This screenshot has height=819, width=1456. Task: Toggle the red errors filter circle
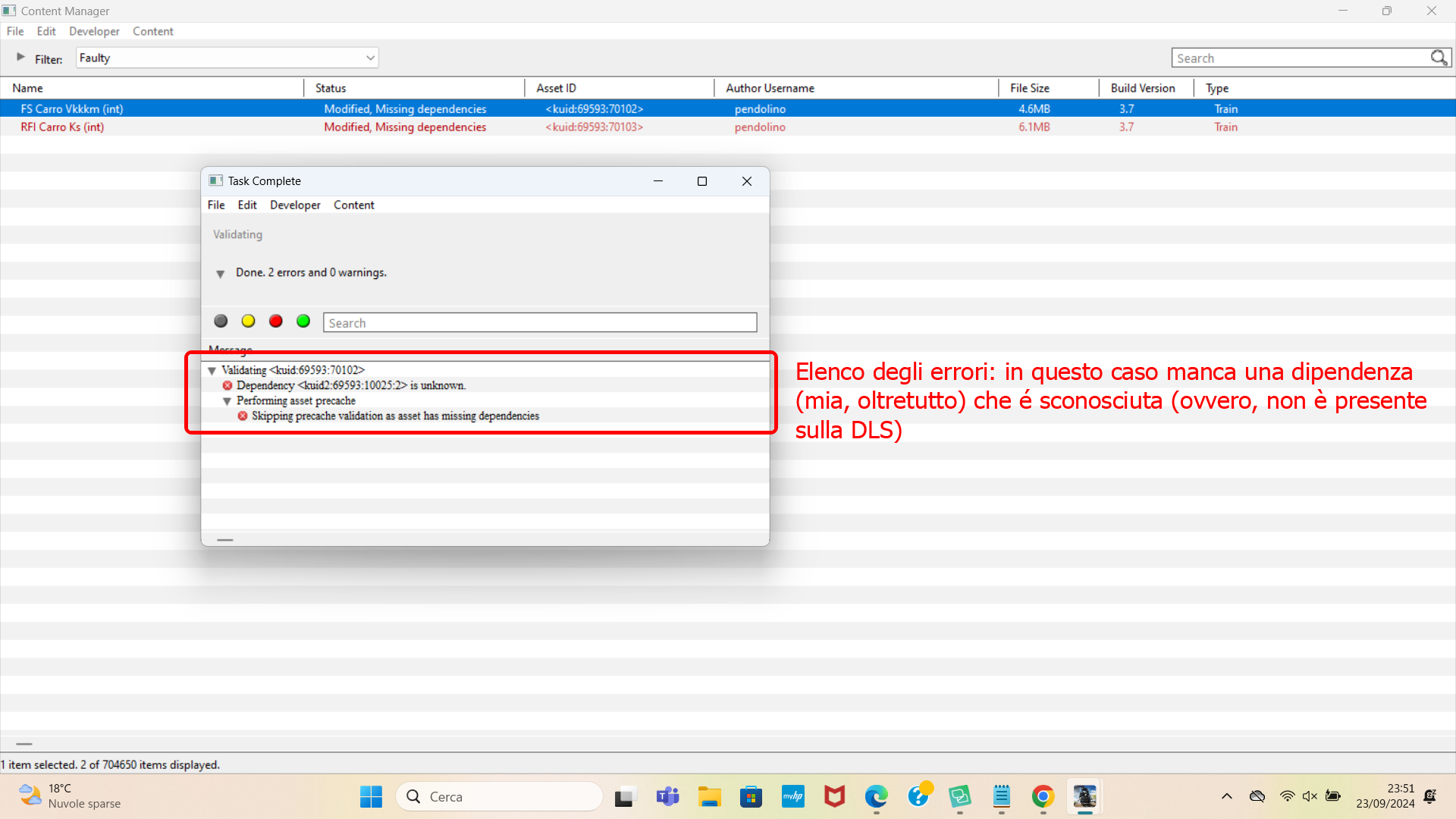coord(276,322)
